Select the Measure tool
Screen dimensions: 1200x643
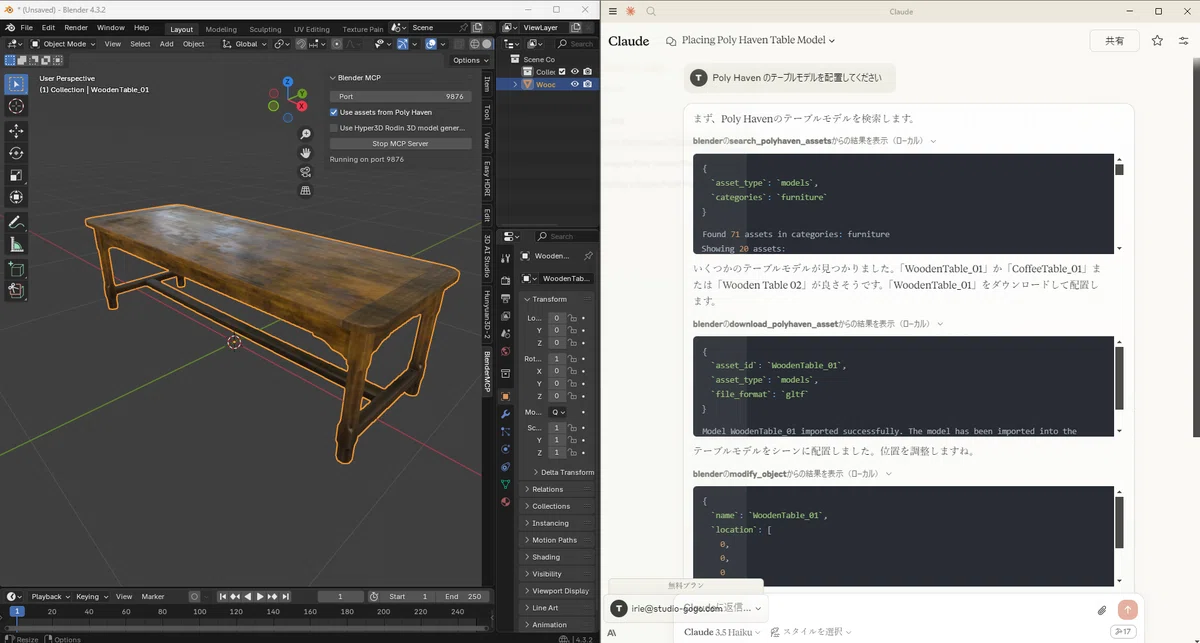pos(16,244)
